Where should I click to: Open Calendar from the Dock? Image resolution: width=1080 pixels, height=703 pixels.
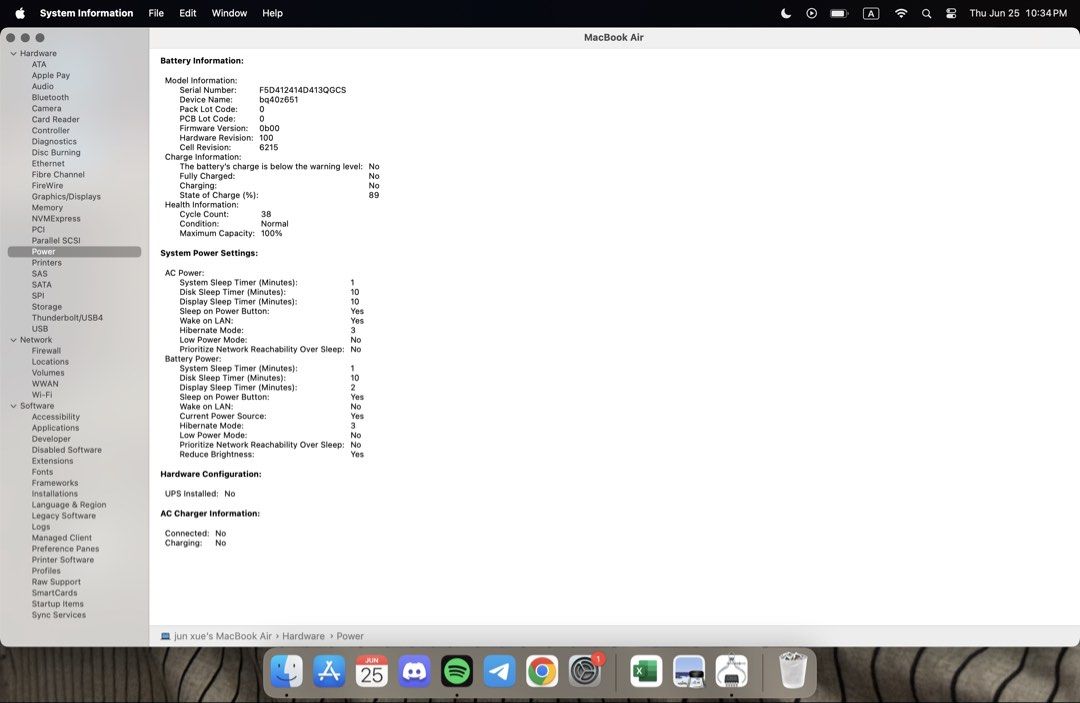(372, 671)
